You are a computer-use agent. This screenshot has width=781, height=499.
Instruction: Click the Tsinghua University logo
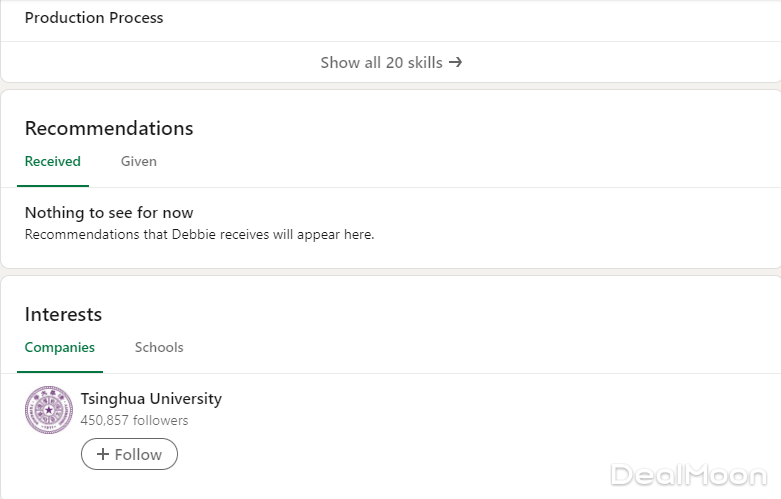[48, 410]
